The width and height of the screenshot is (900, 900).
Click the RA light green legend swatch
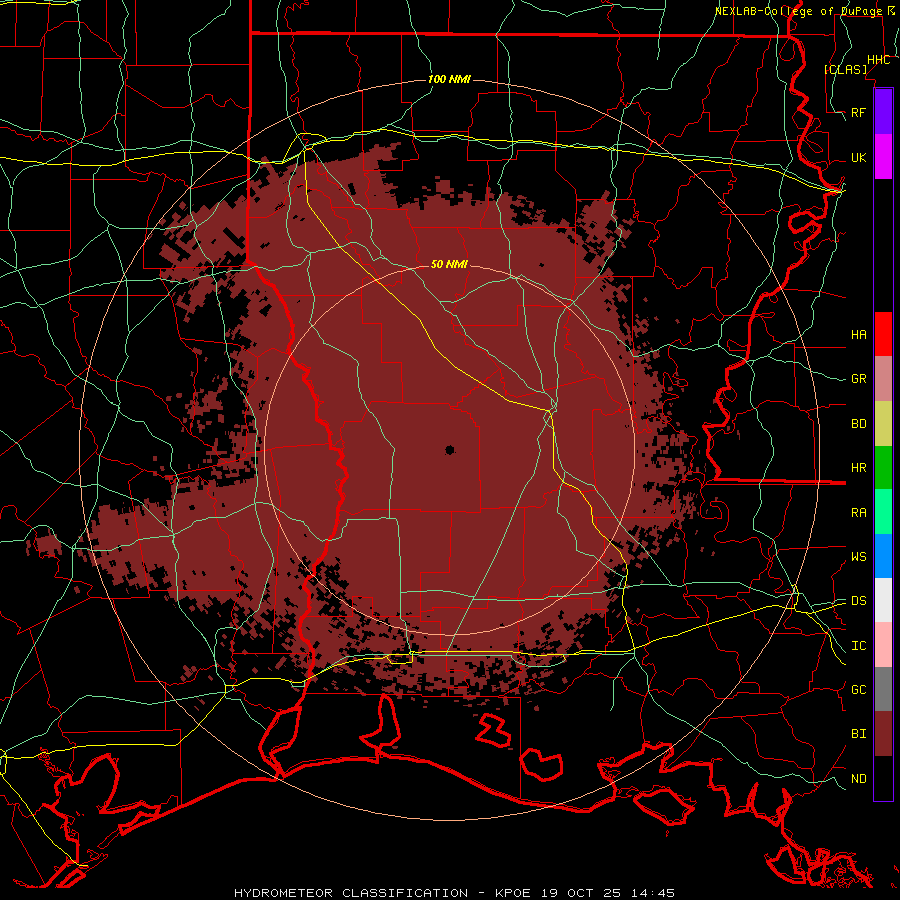coord(883,512)
